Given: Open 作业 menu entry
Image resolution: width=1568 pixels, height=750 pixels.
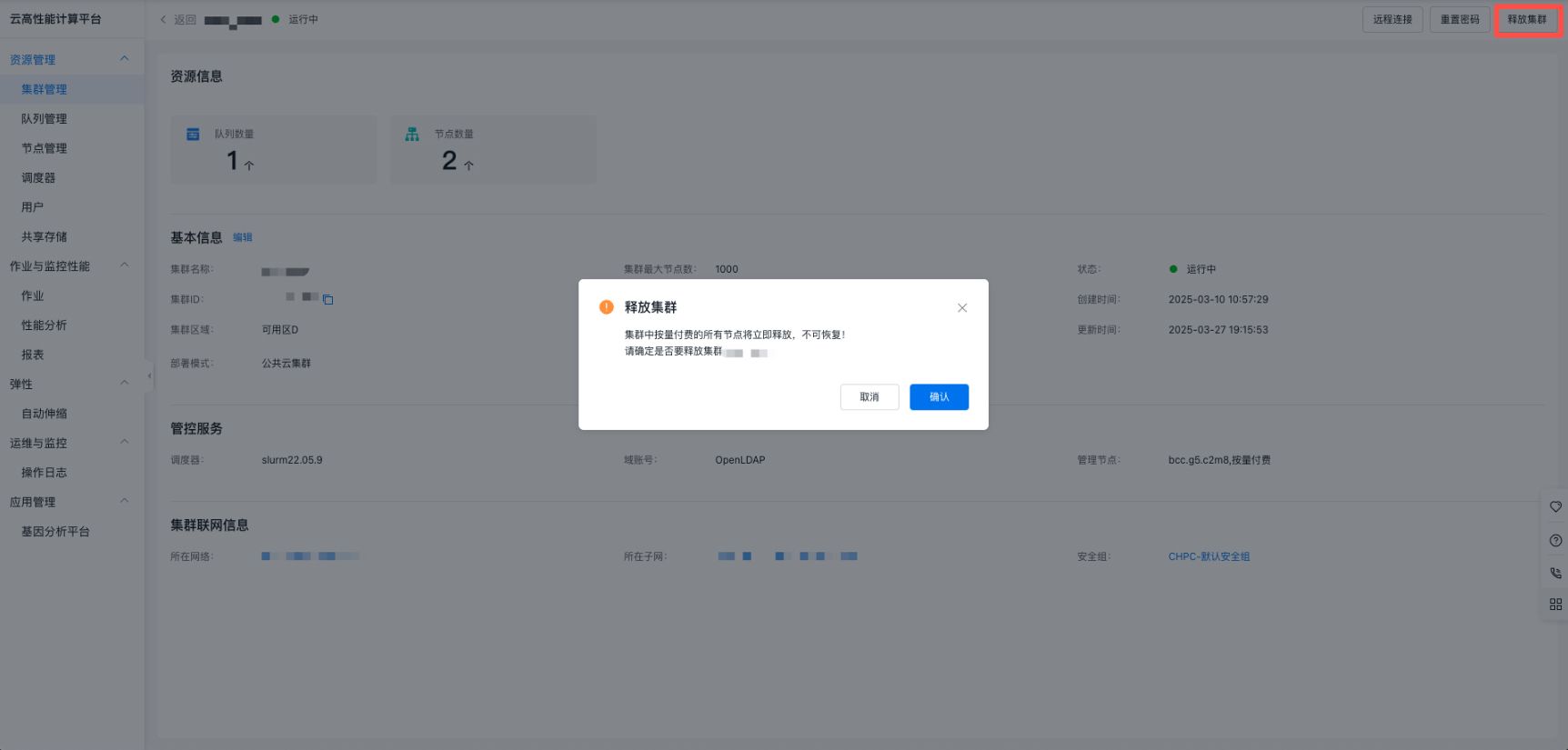Looking at the screenshot, I should pos(72,295).
